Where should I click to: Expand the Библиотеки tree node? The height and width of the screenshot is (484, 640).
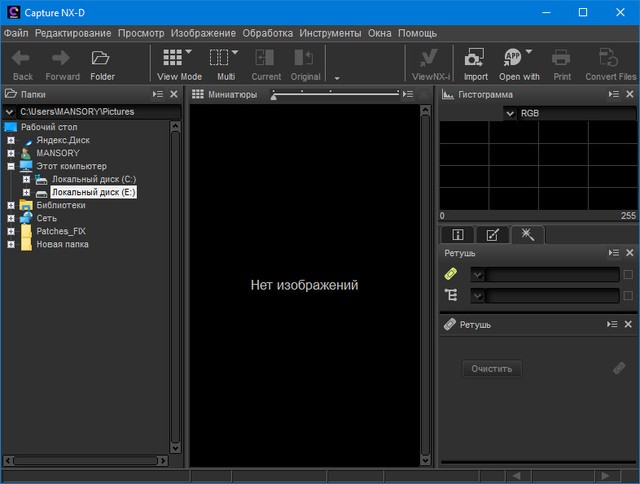point(11,205)
